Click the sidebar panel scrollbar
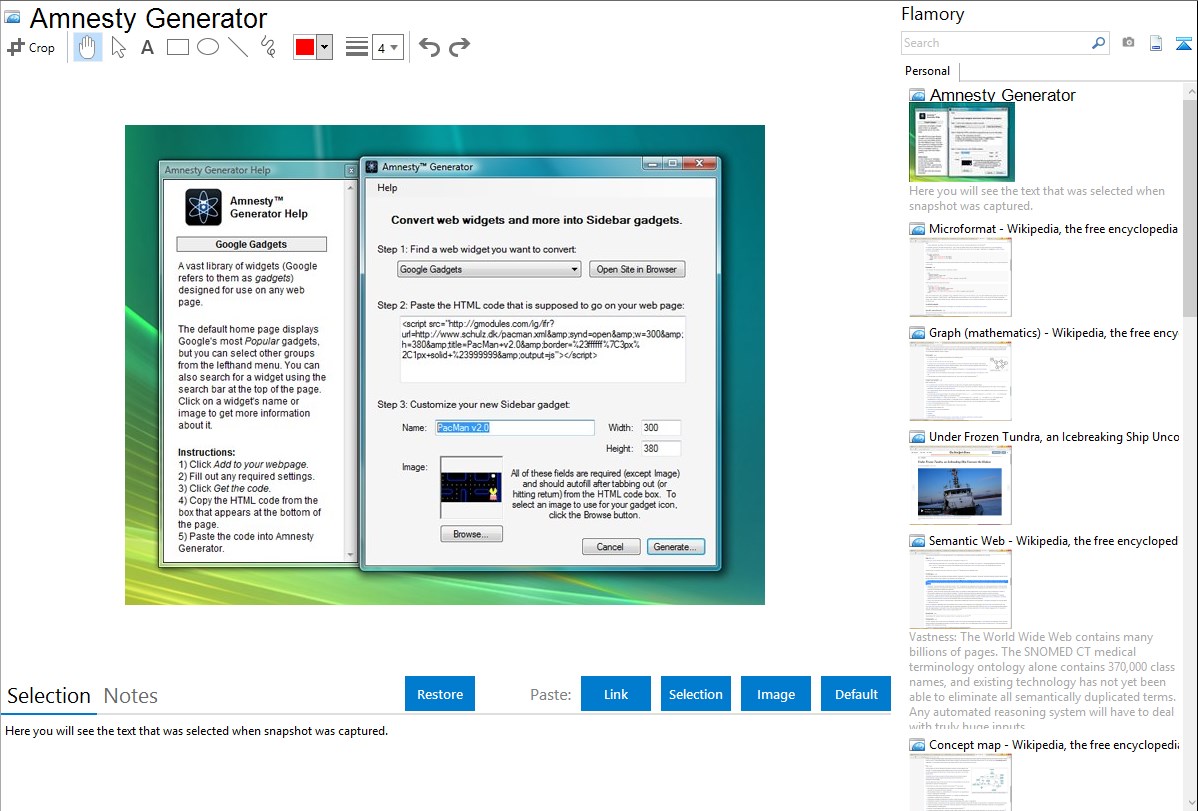Screen dimensions: 1198x811 (1190, 206)
